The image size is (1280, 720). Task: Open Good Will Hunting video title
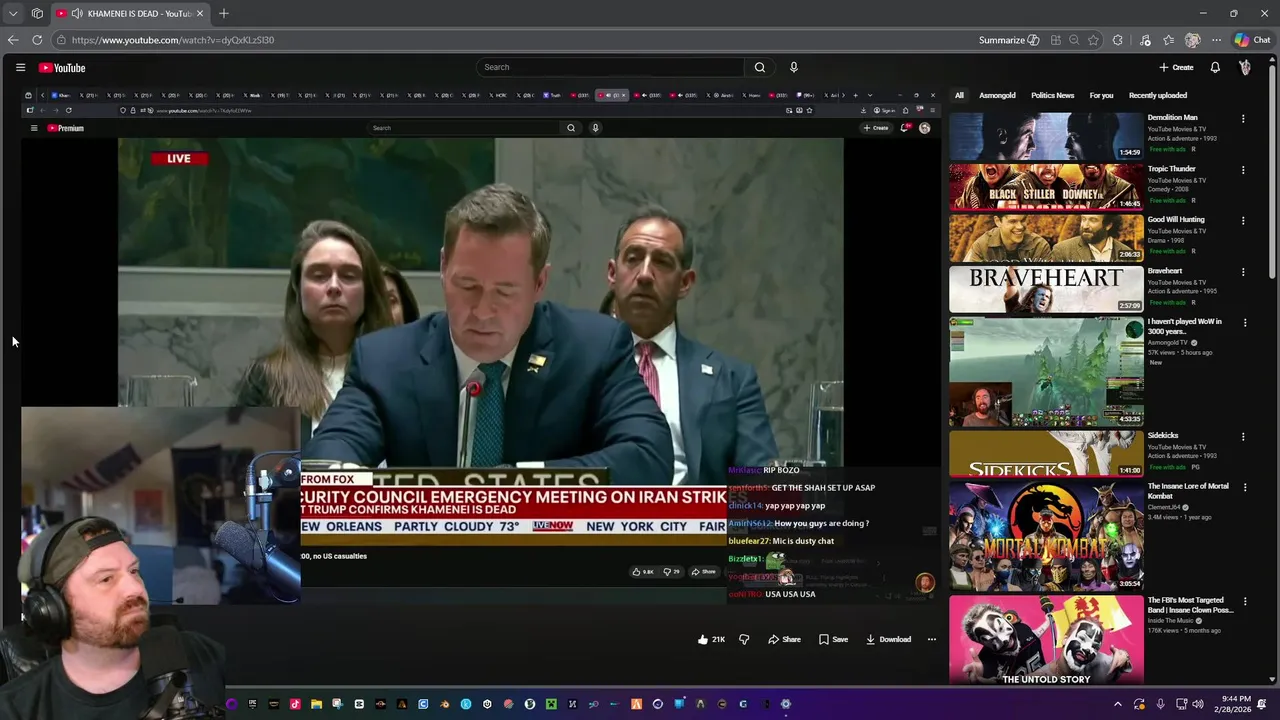pos(1176,219)
